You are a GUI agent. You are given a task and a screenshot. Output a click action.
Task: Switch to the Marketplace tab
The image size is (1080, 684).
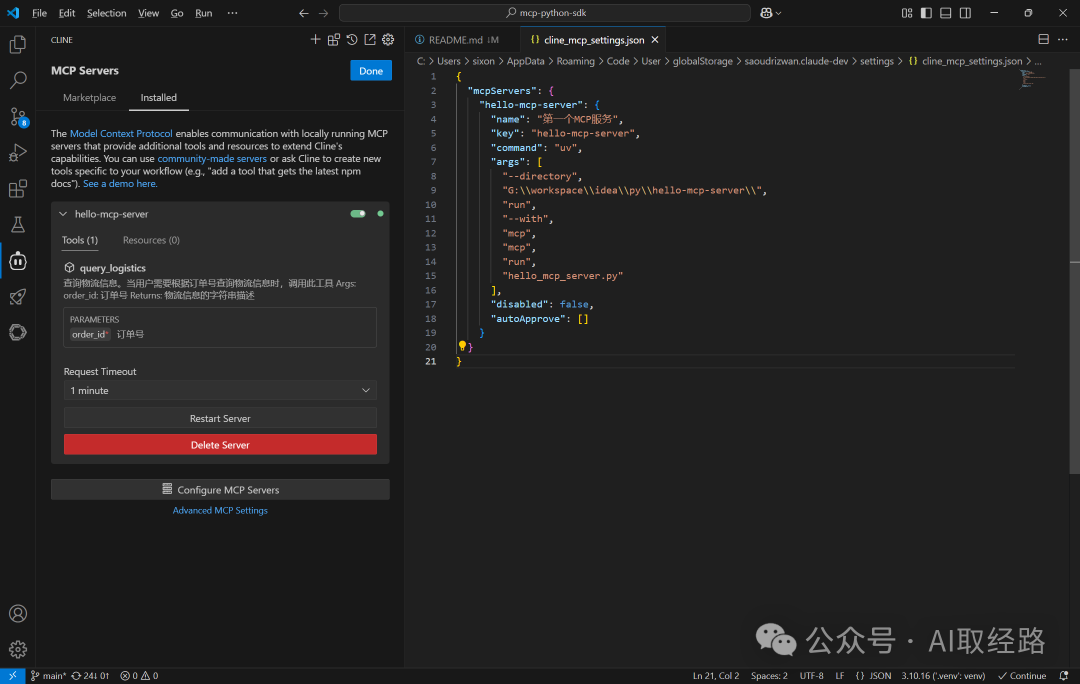90,98
